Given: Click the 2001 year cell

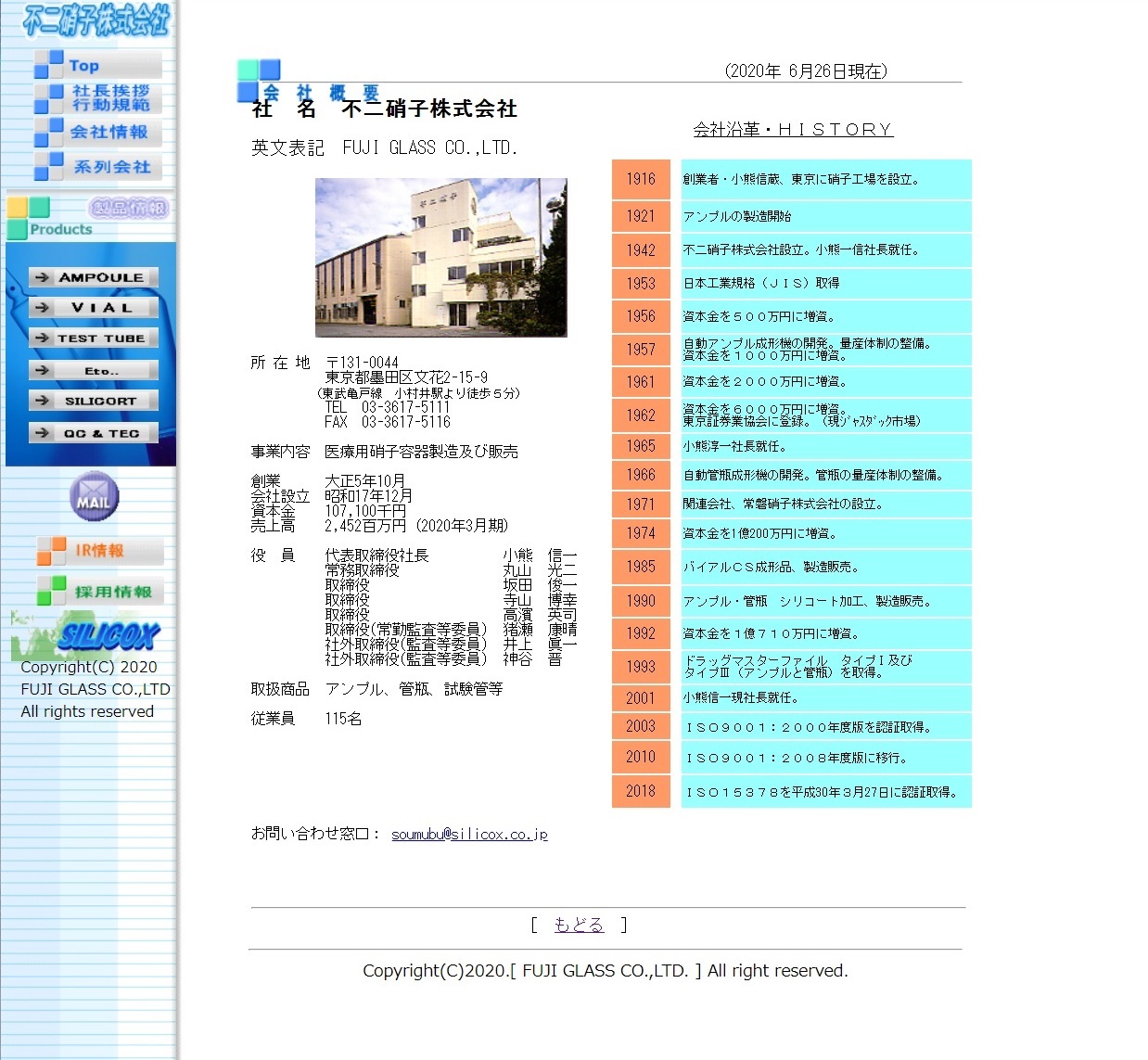Looking at the screenshot, I should point(641,698).
